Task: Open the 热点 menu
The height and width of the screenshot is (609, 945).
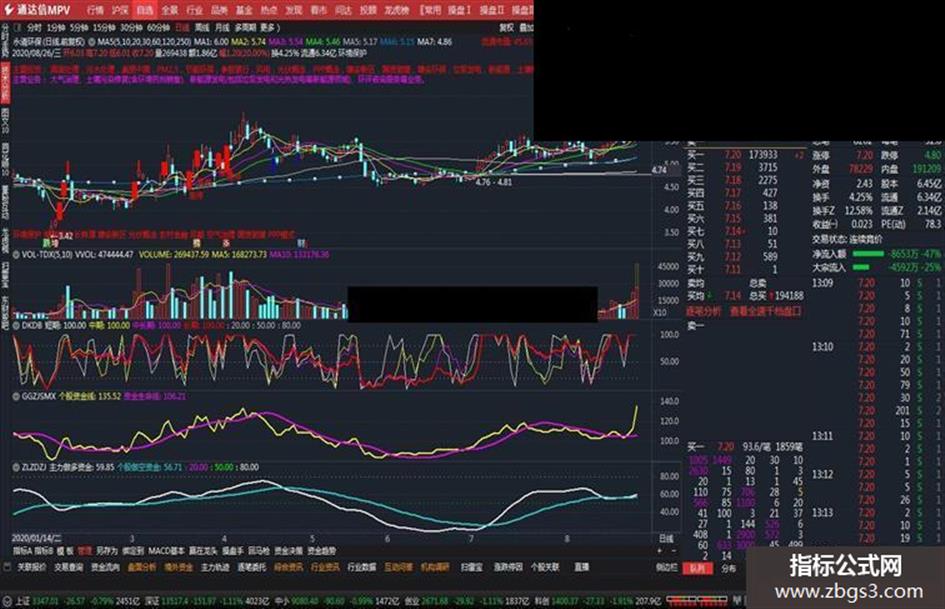Action: pyautogui.click(x=269, y=10)
